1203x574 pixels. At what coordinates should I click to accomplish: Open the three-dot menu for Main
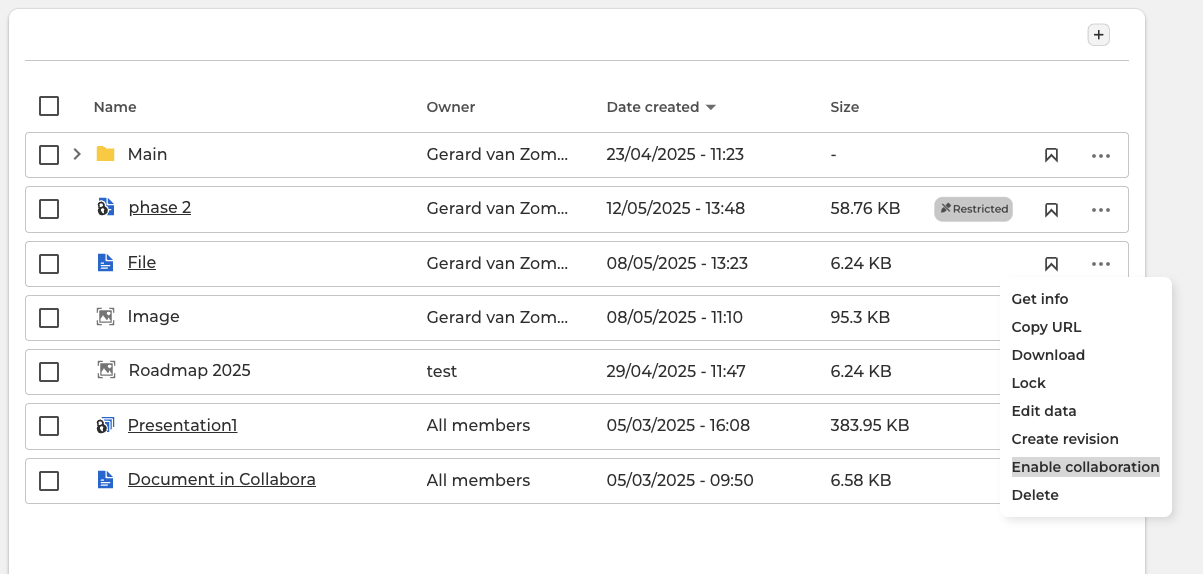tap(1101, 155)
